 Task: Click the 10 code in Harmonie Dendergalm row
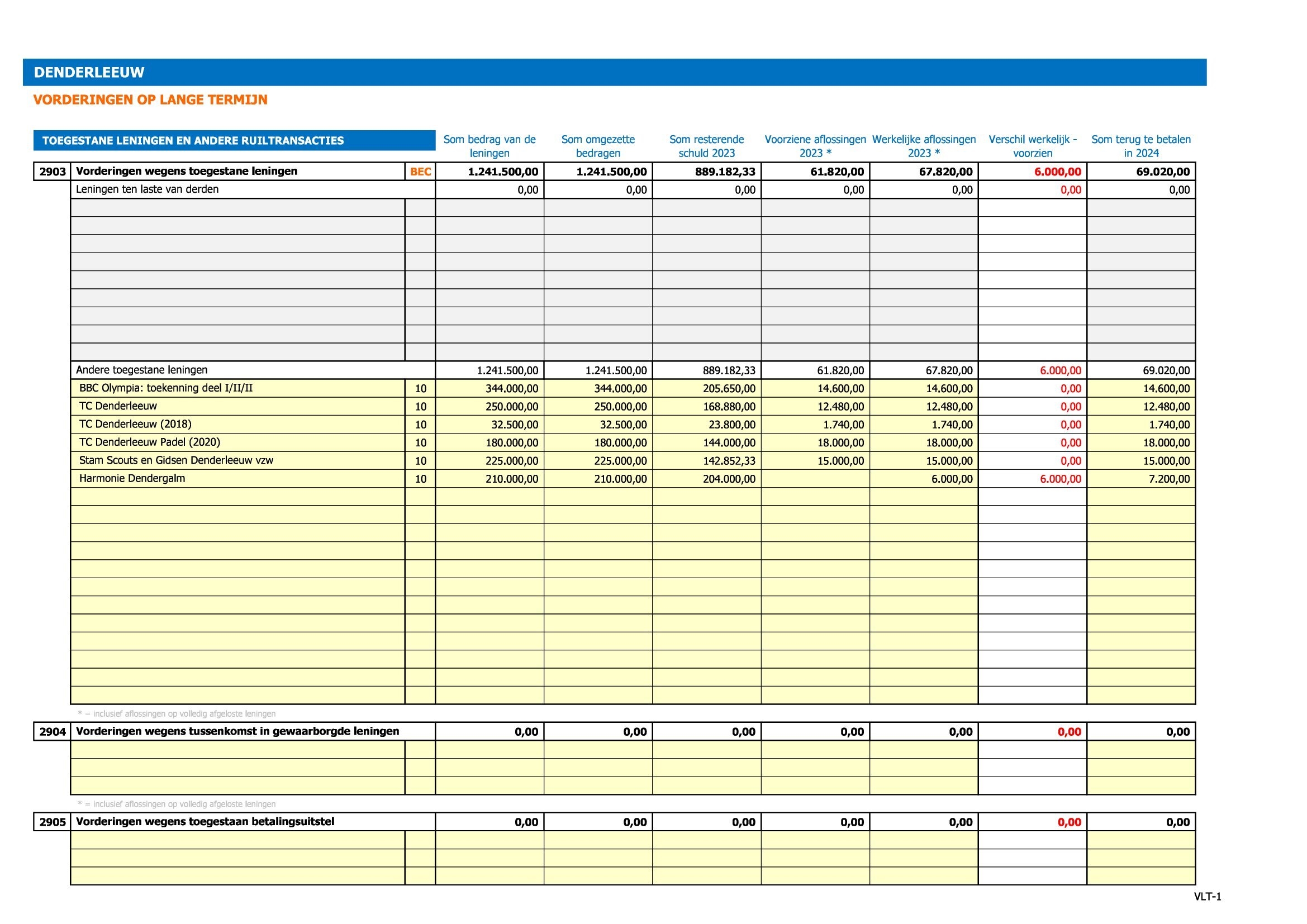(x=420, y=479)
